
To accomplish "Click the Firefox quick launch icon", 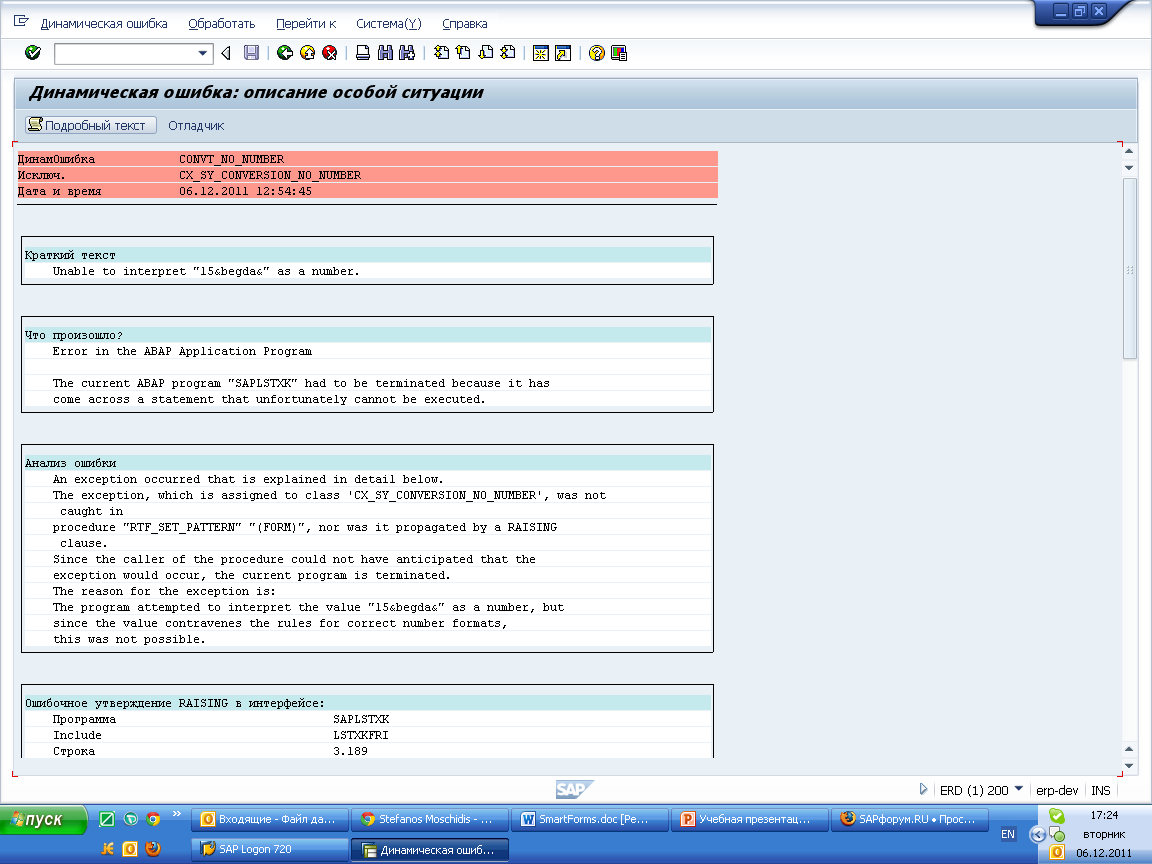I will click(153, 849).
